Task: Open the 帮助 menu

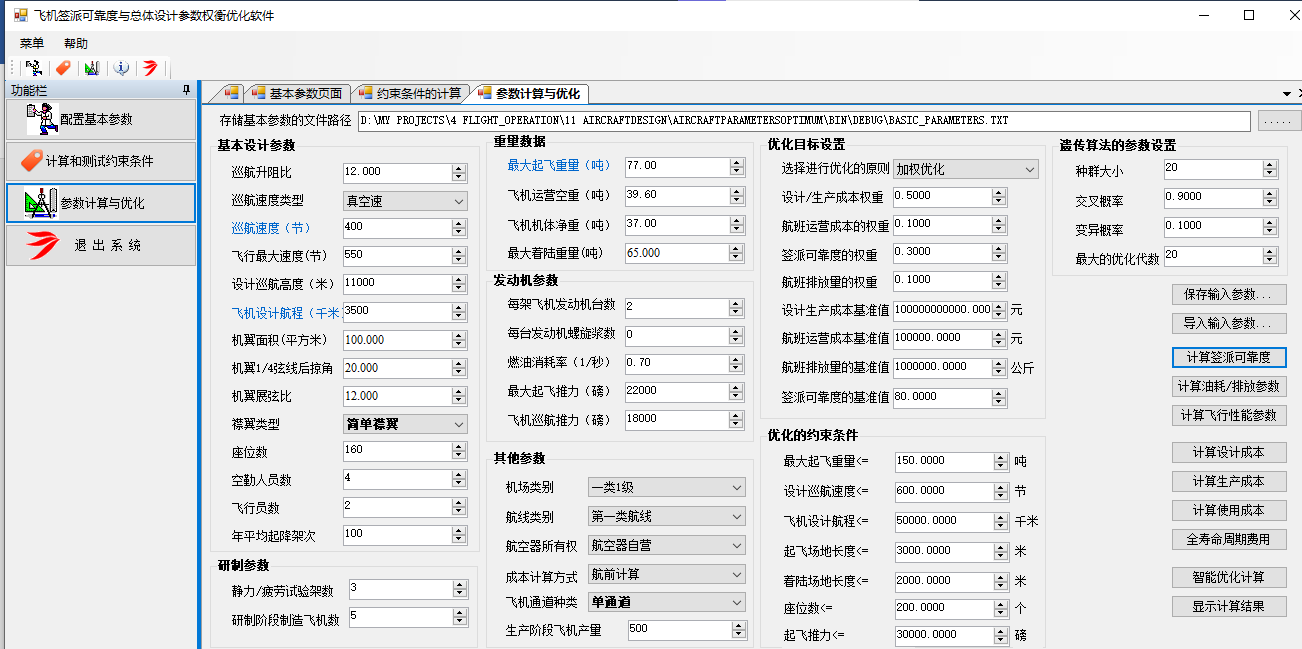Action: click(76, 43)
